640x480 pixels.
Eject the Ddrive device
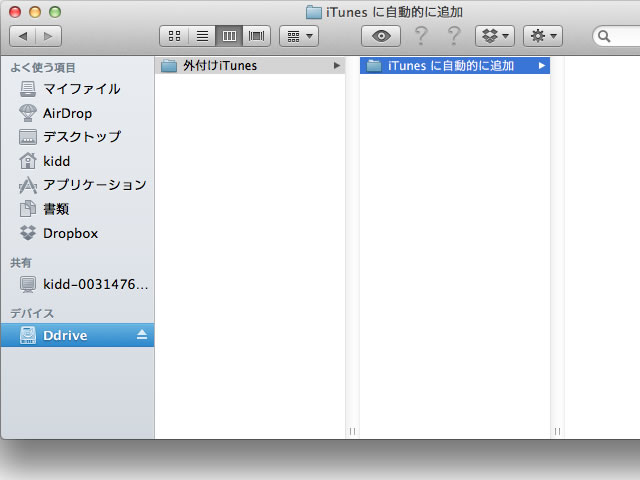pyautogui.click(x=142, y=335)
